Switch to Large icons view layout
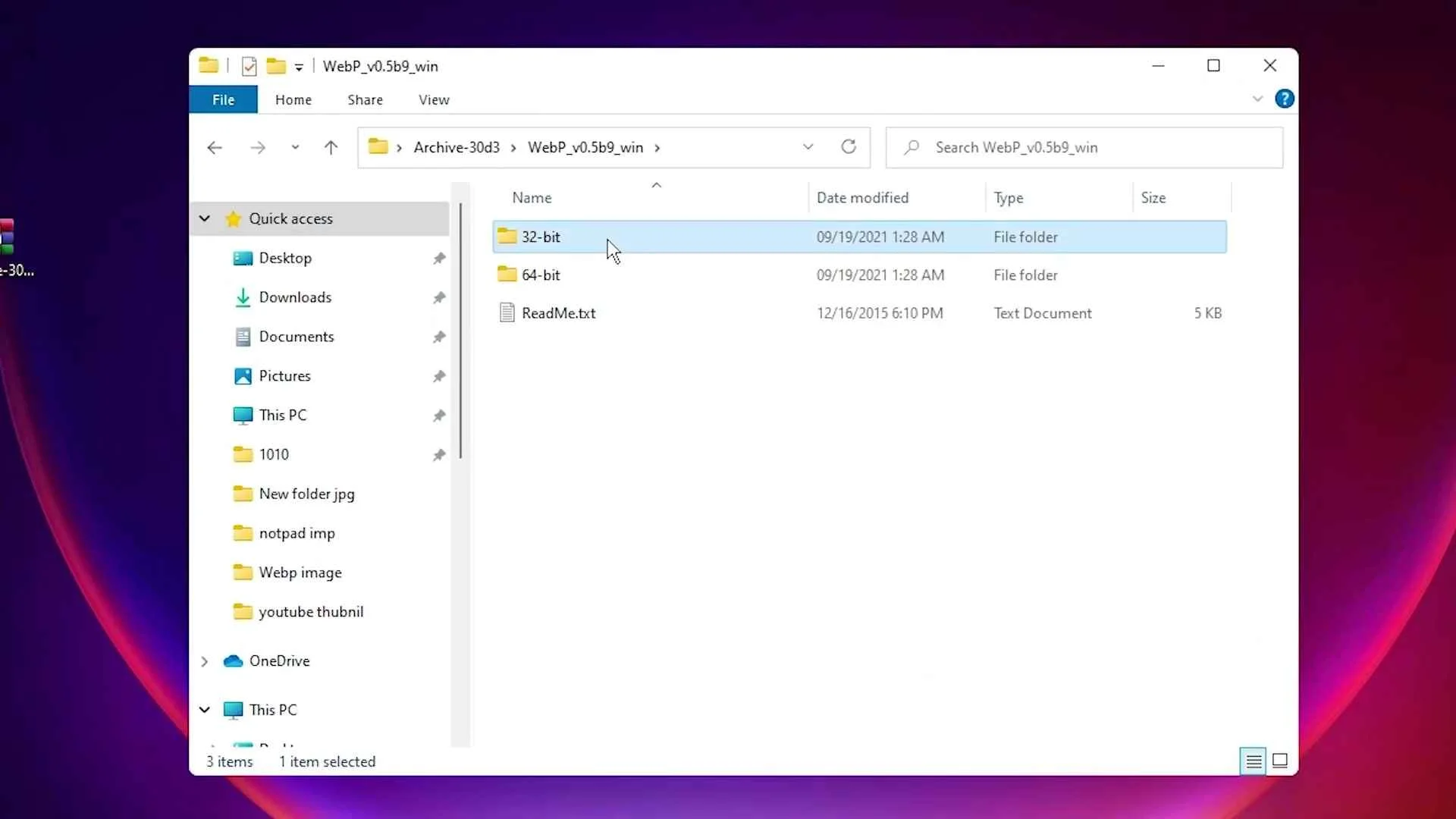Viewport: 1456px width, 819px height. click(x=1280, y=761)
